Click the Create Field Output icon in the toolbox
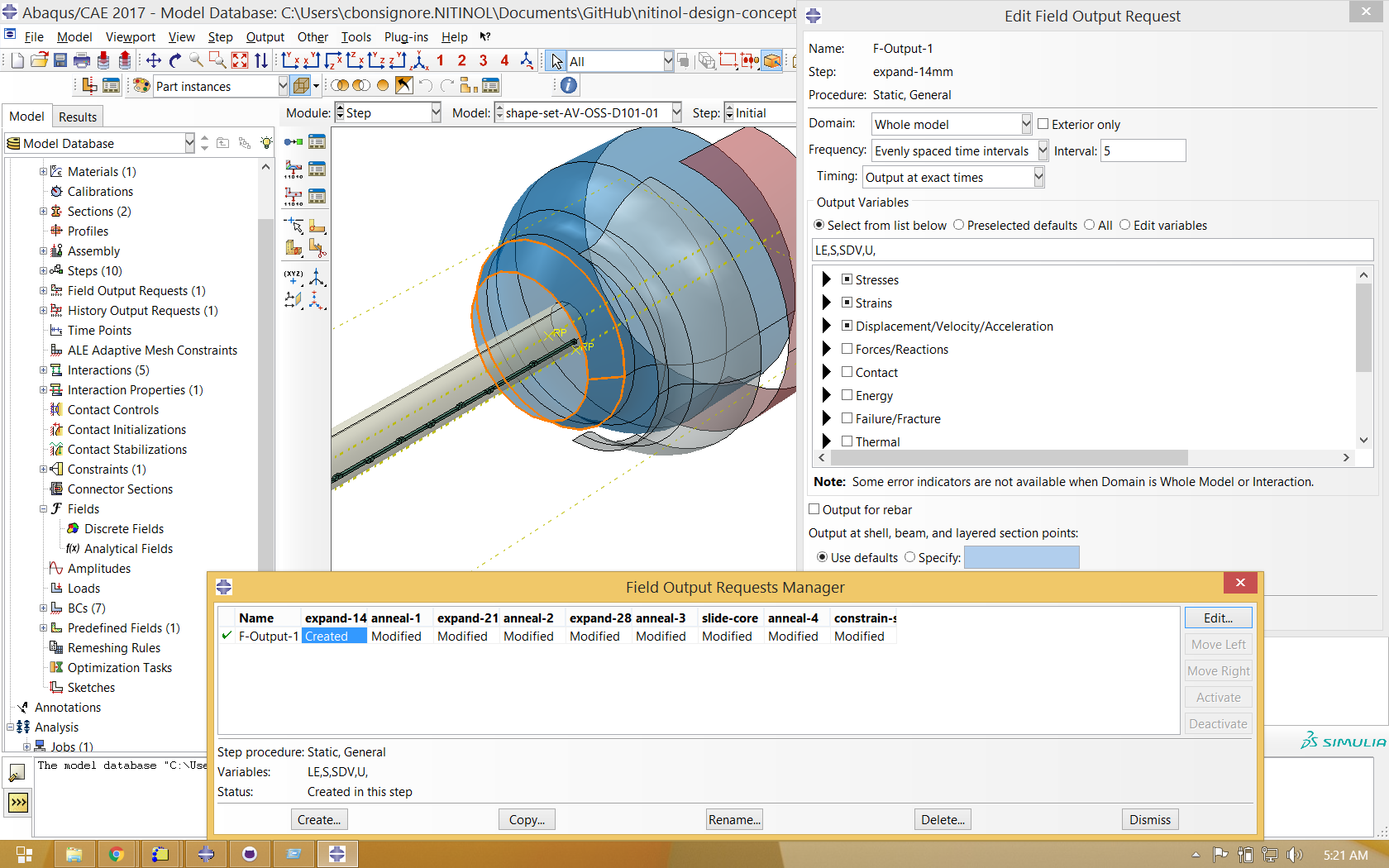The width and height of the screenshot is (1389, 868). coord(294,169)
